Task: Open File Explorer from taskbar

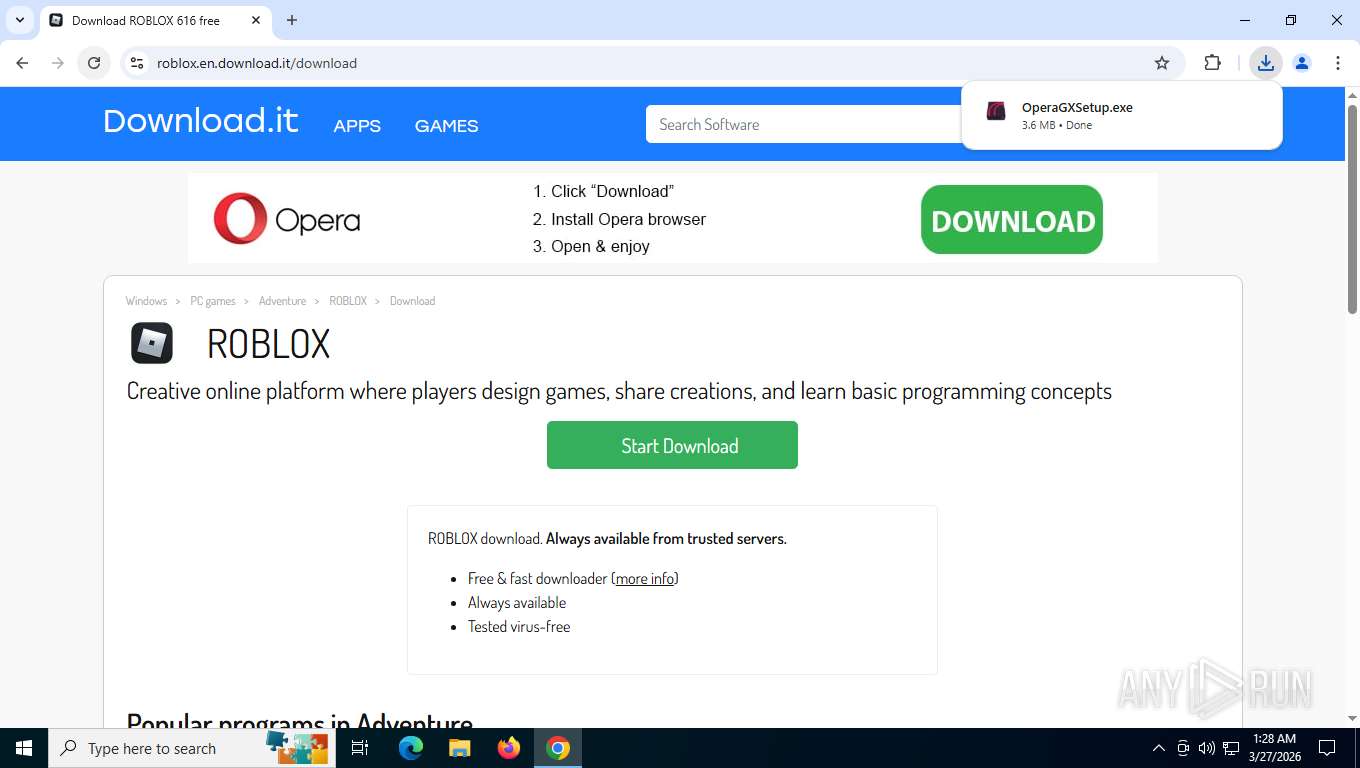Action: (x=459, y=748)
